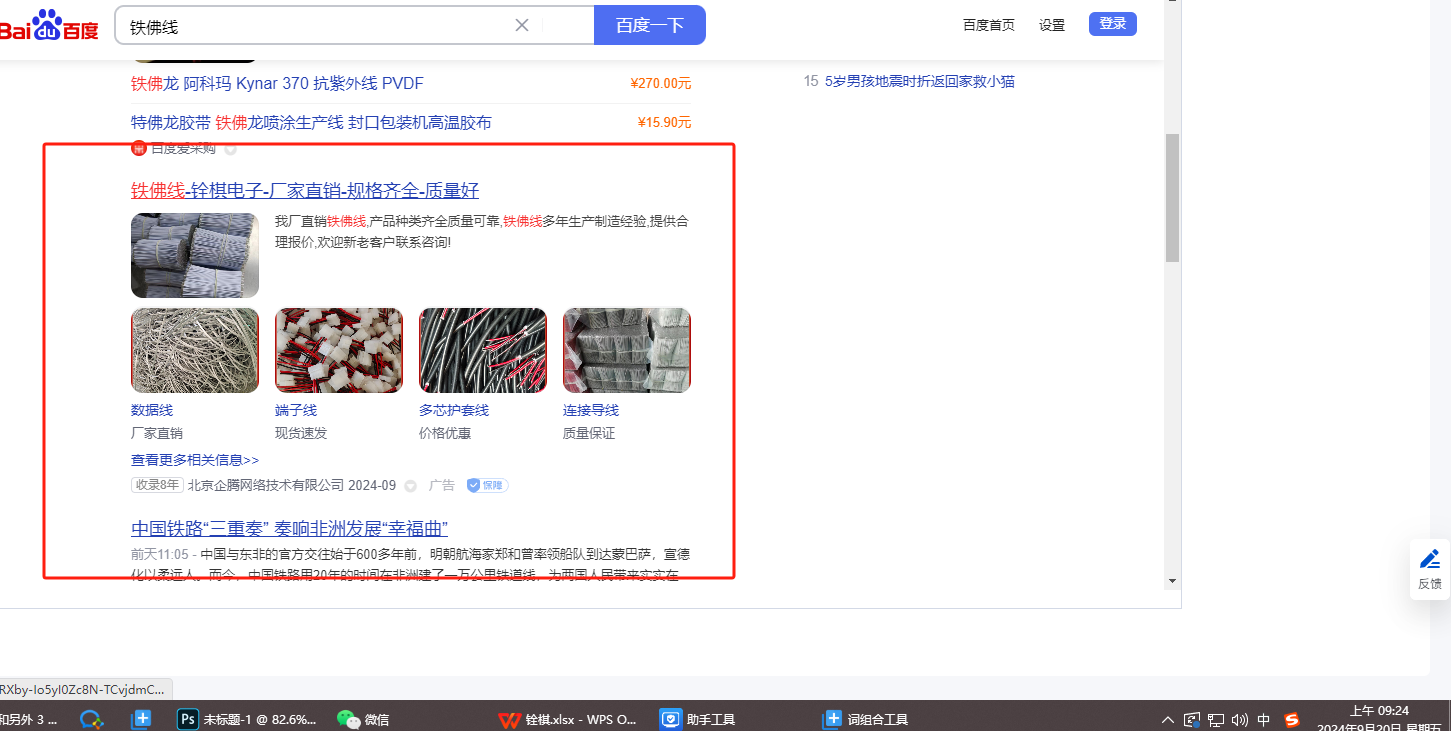Click the blue plus icon left of the Photoshop icon
This screenshot has width=1451, height=731.
[142, 719]
